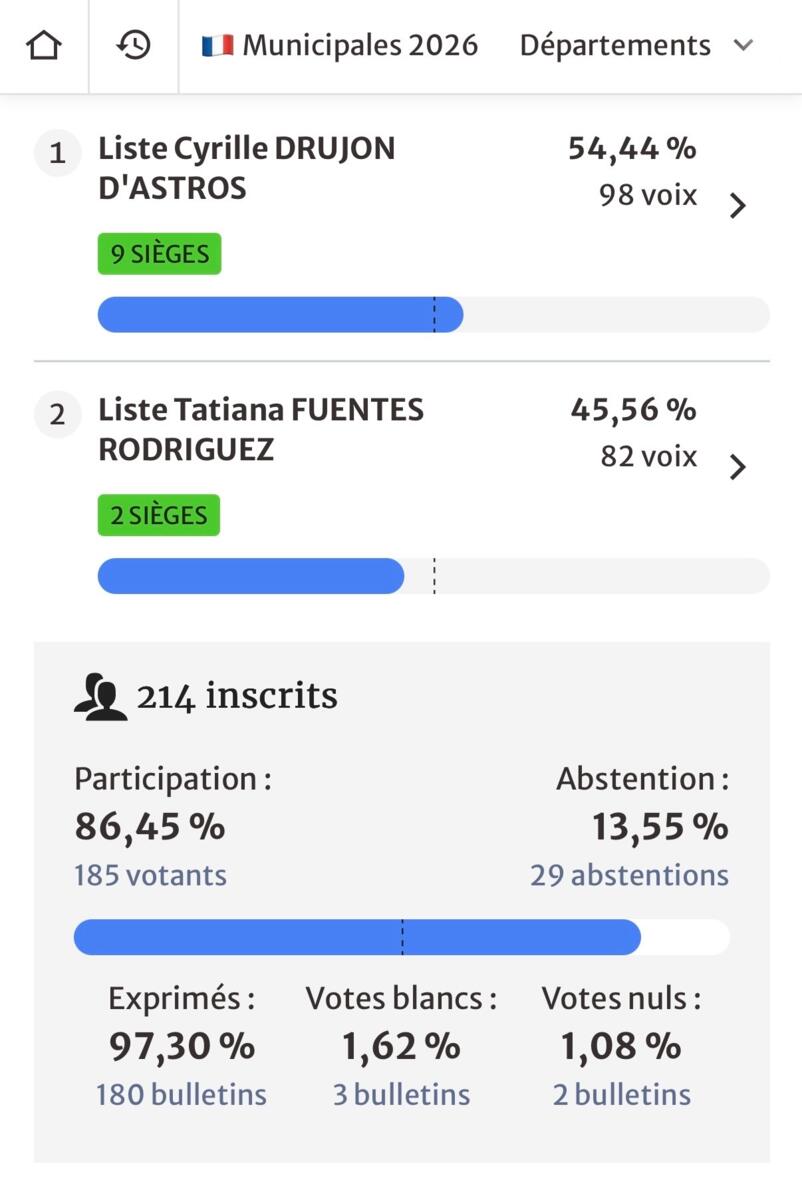
Task: Select the Municipales 2026 menu item
Action: click(x=359, y=46)
